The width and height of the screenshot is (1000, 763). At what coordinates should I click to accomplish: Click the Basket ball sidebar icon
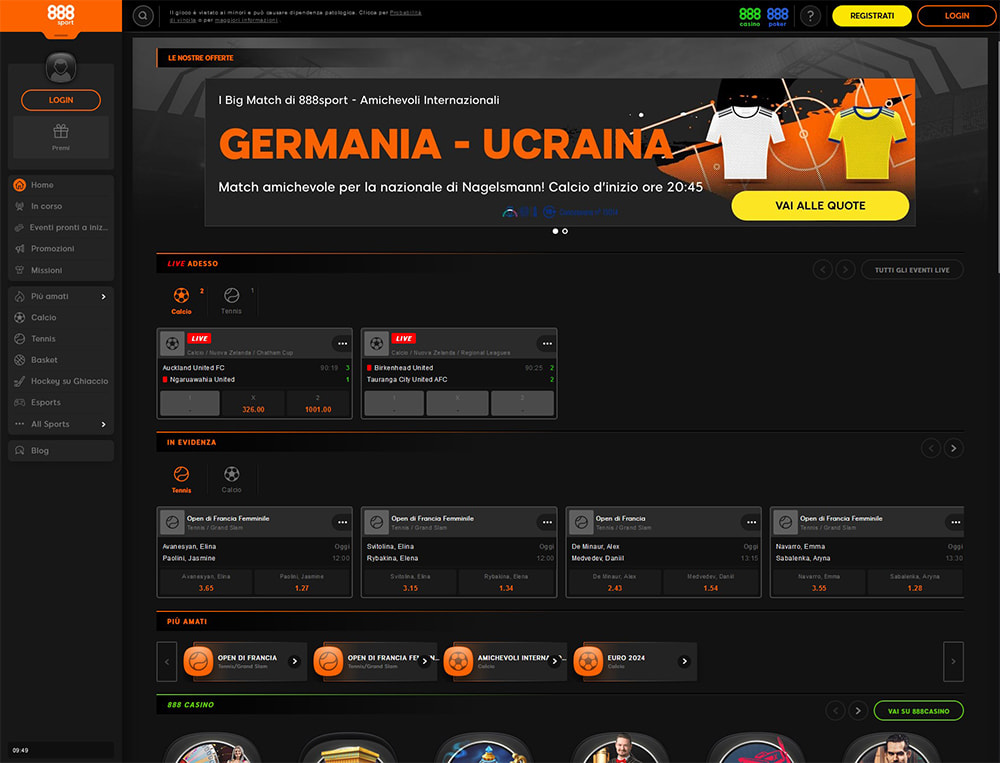(20, 360)
